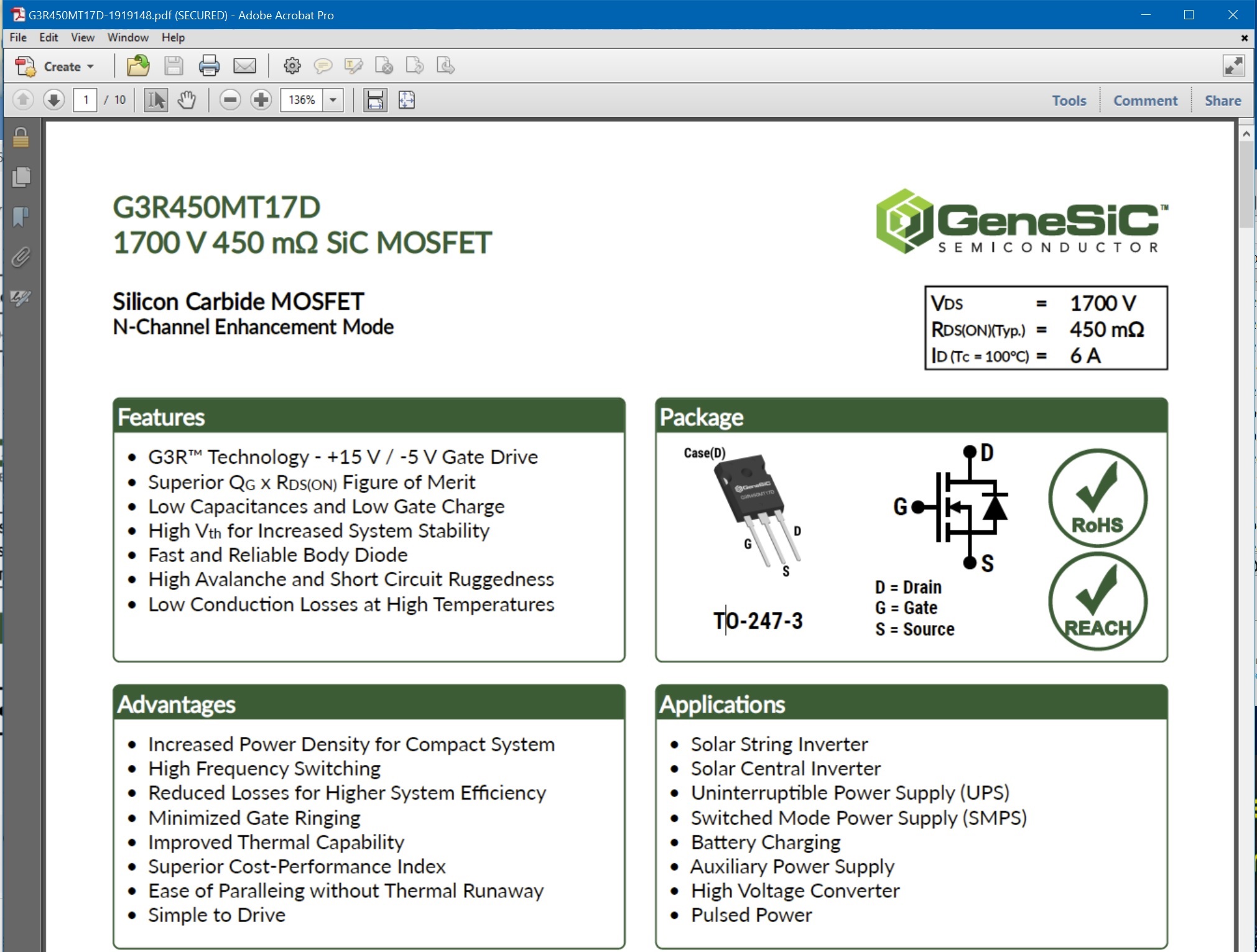Screen dimensions: 1257x952
Task: Click the scrollbar up arrow
Action: (1246, 133)
